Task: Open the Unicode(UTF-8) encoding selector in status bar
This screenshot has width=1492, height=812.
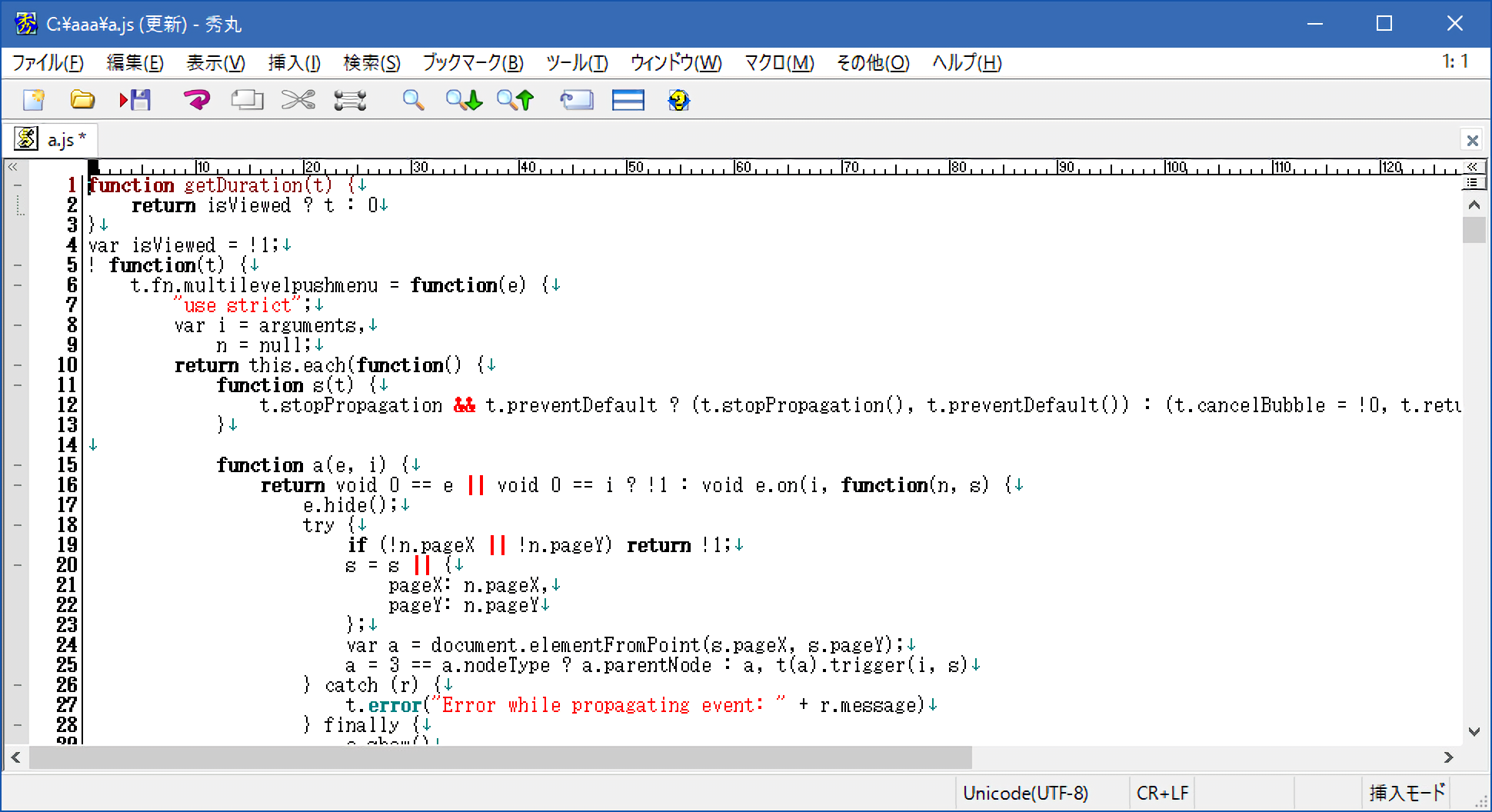Action: pos(1025,793)
